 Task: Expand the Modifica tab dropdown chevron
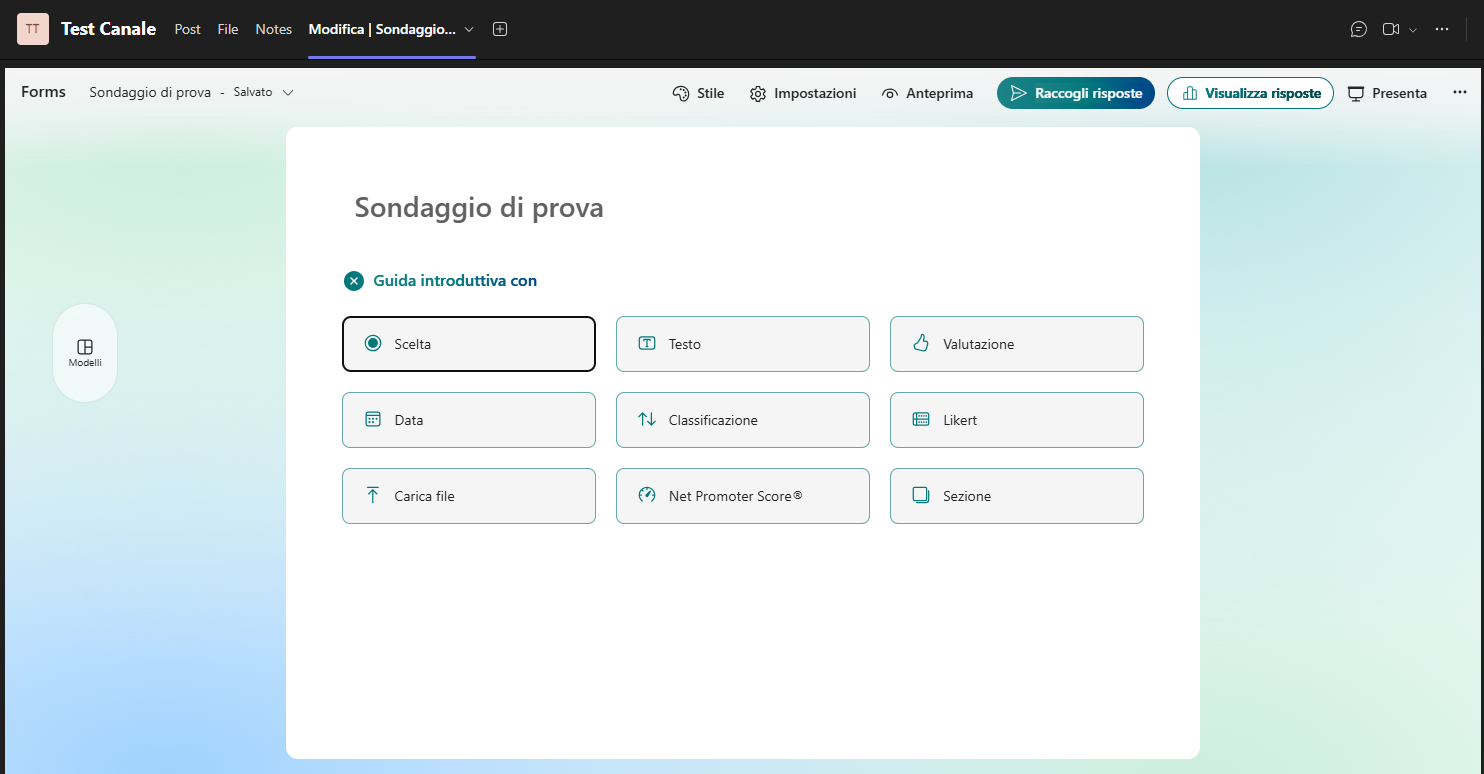[x=469, y=29]
